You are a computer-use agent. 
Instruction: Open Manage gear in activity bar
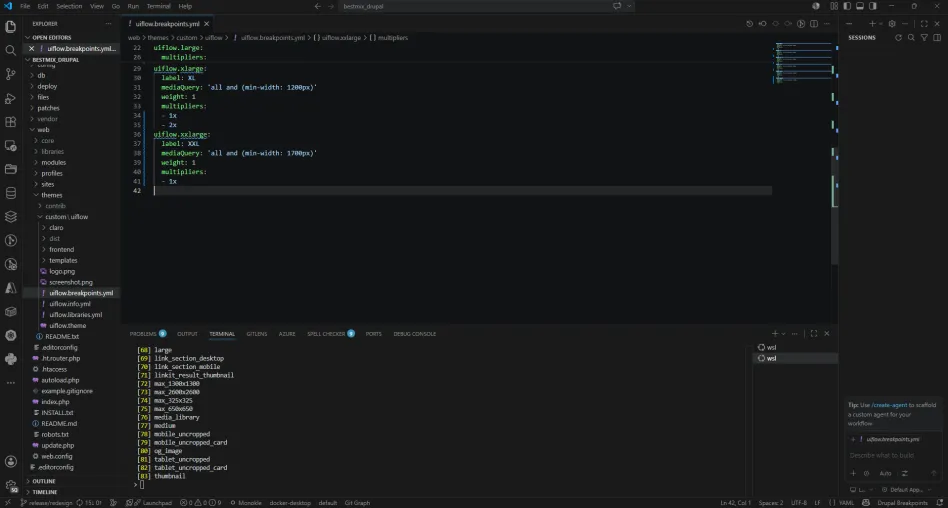10,486
